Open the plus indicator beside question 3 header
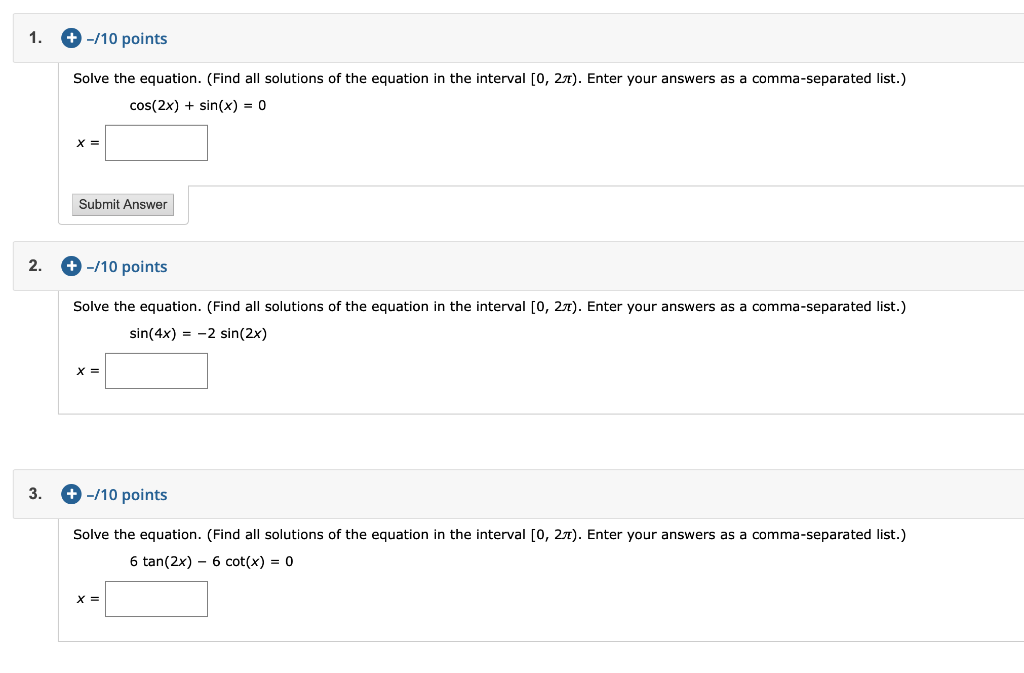Viewport: 1024px width, 673px height. pyautogui.click(x=70, y=494)
